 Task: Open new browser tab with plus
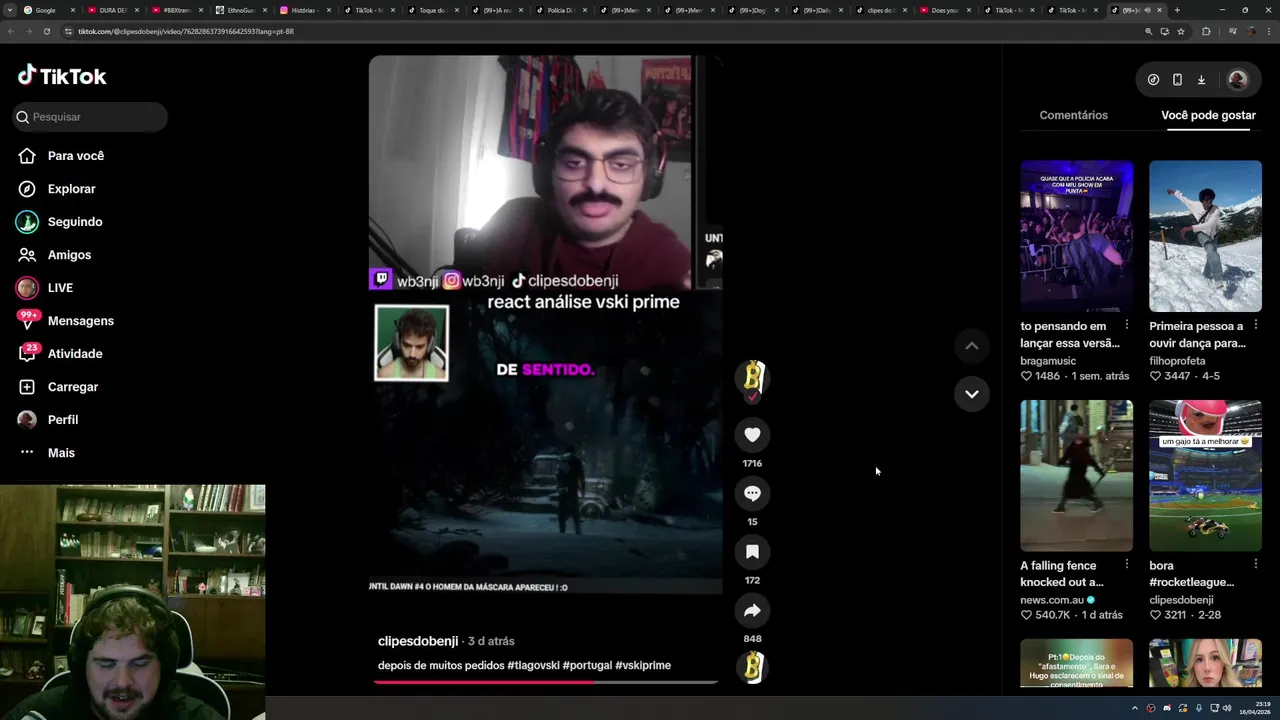tap(1176, 10)
